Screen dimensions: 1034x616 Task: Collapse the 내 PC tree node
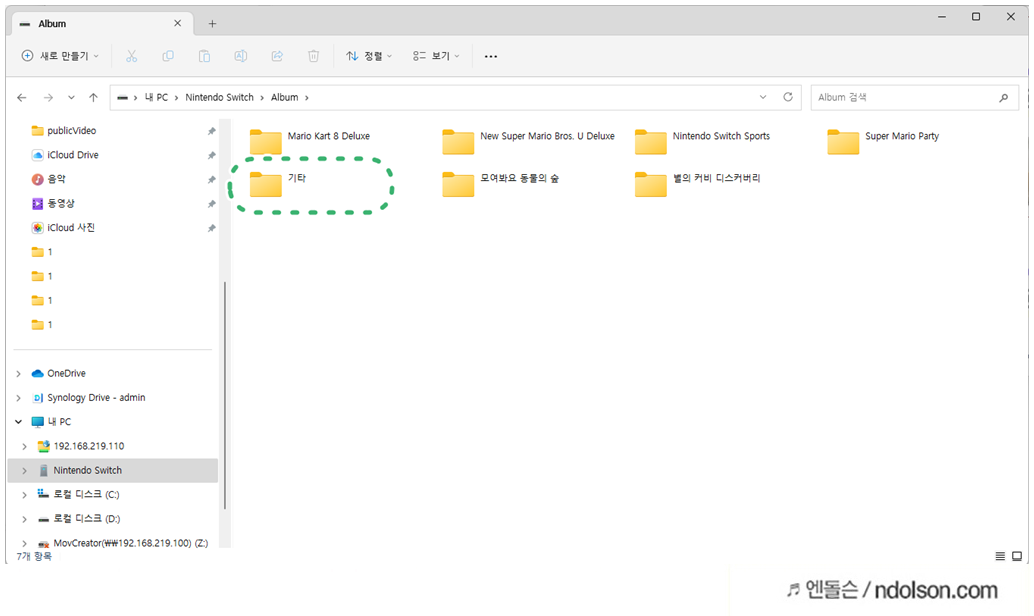[18, 421]
